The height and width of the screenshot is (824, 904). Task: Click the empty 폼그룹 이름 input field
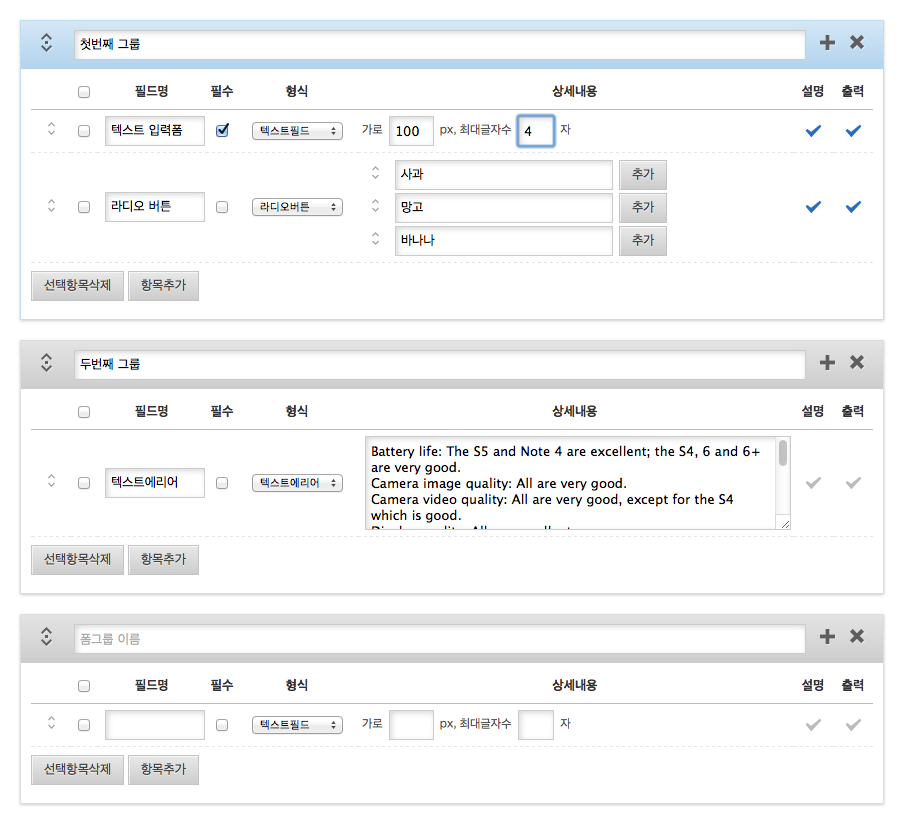tap(439, 638)
